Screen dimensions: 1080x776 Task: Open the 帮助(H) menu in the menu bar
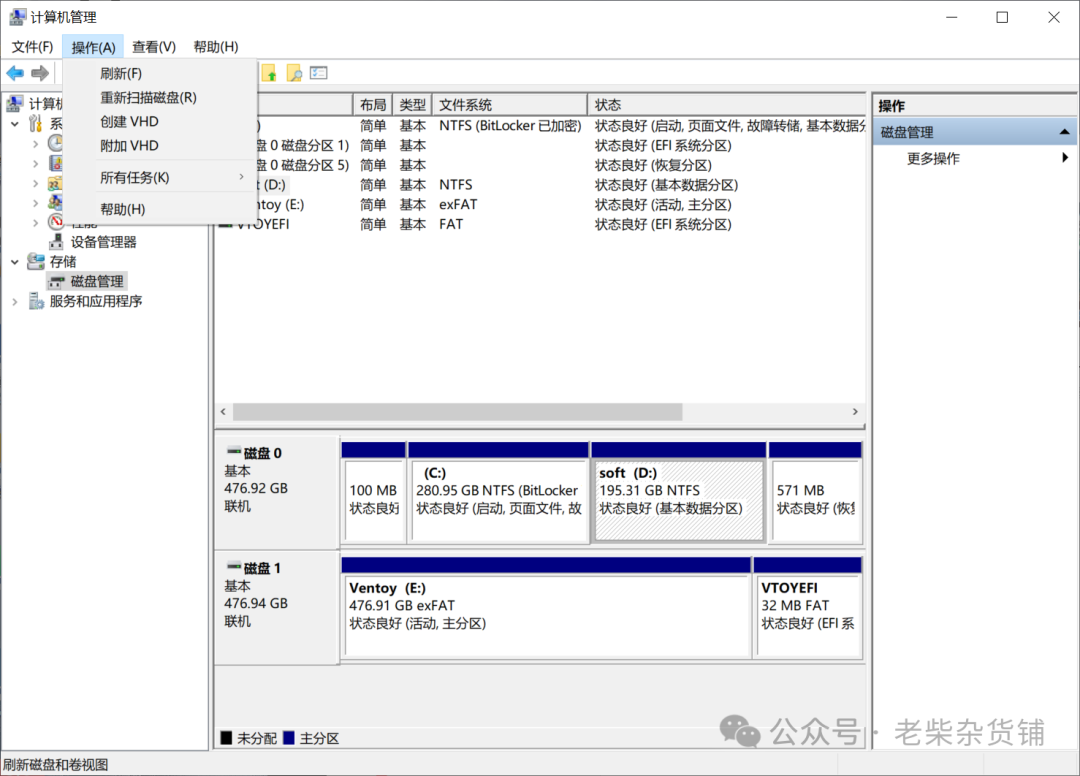[216, 47]
